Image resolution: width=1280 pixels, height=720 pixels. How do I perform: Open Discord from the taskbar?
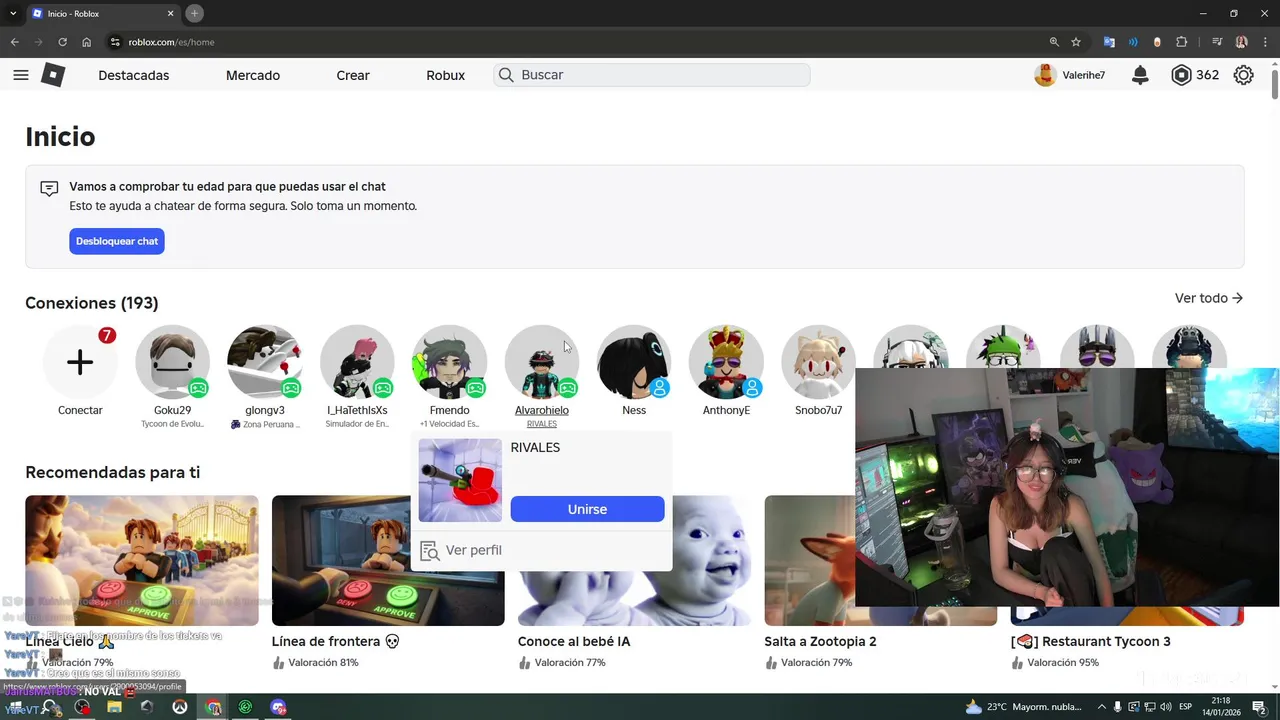[x=278, y=707]
